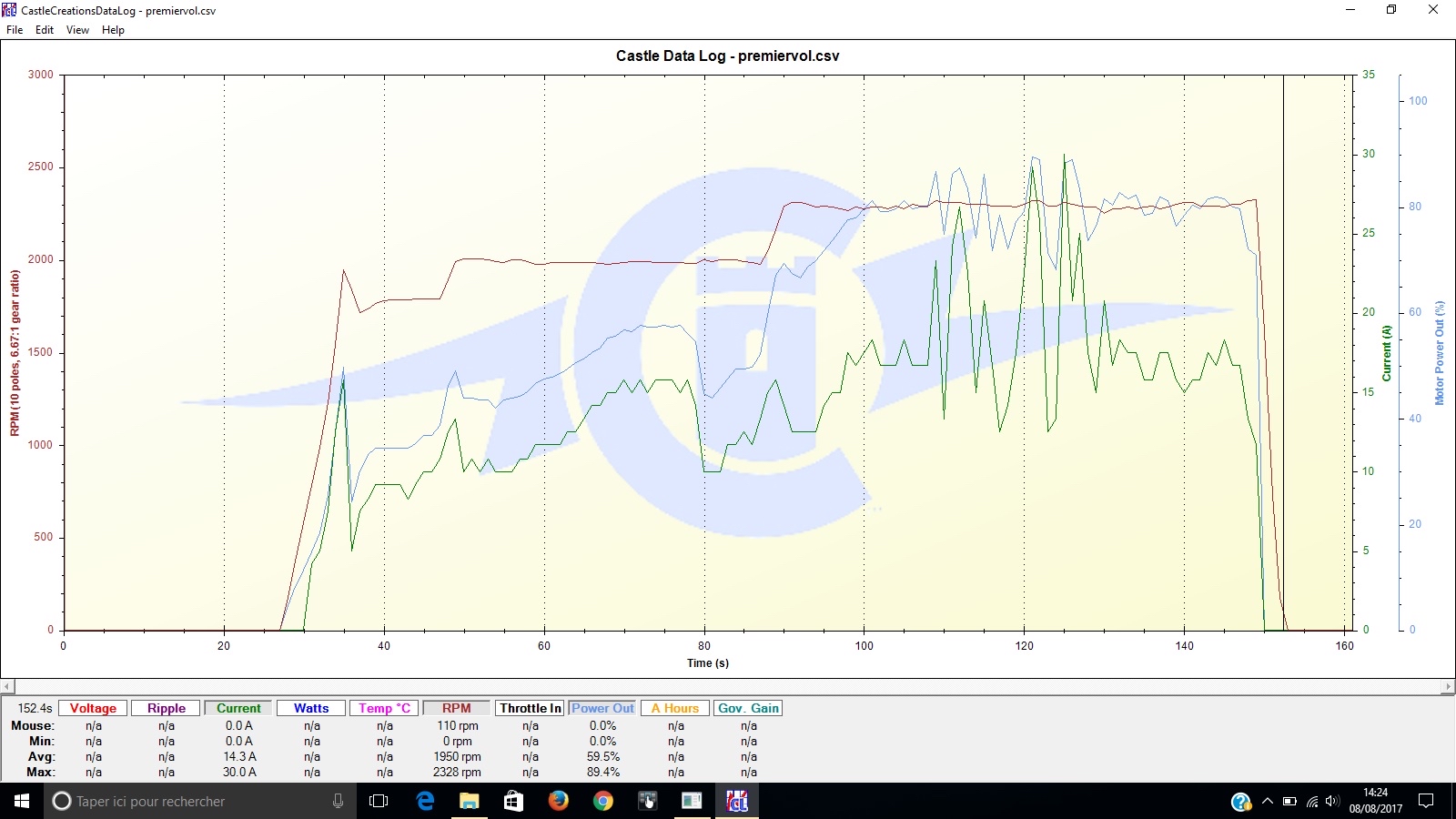Click the 'Motor Power Out (%)' axis label
This screenshot has width=1456, height=819.
(1440, 353)
